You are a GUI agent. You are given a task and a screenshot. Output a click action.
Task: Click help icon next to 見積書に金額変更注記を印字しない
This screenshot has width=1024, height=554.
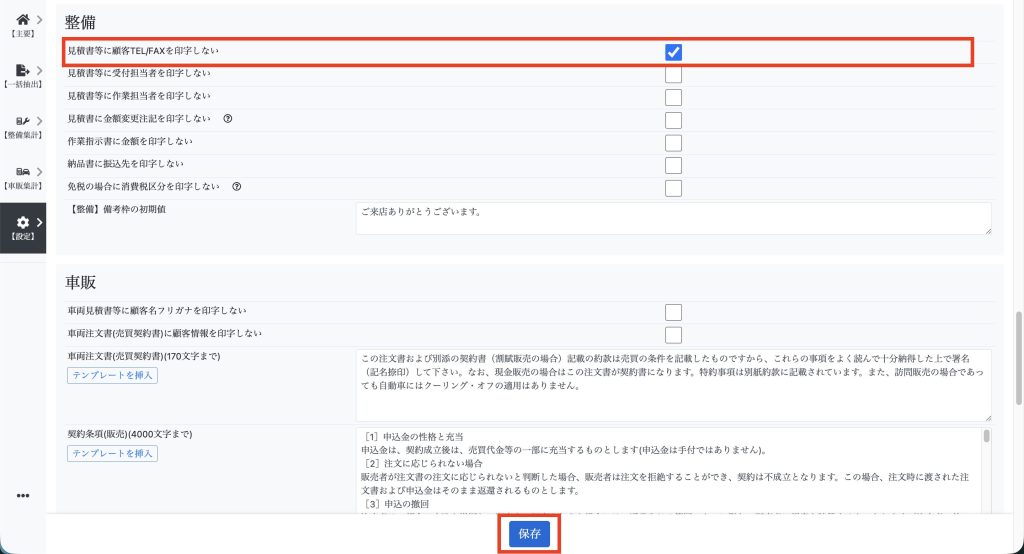tap(228, 118)
